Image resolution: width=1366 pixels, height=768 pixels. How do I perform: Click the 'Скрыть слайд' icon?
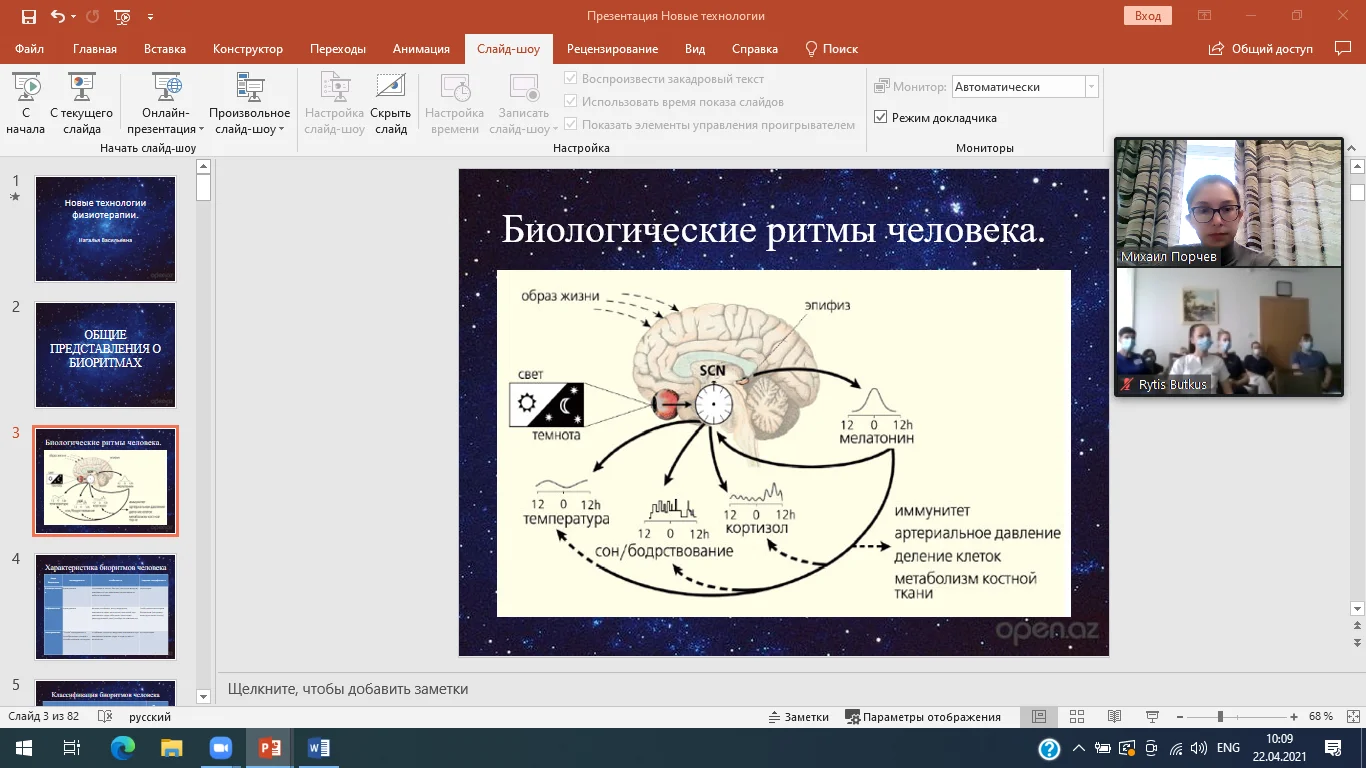(390, 88)
